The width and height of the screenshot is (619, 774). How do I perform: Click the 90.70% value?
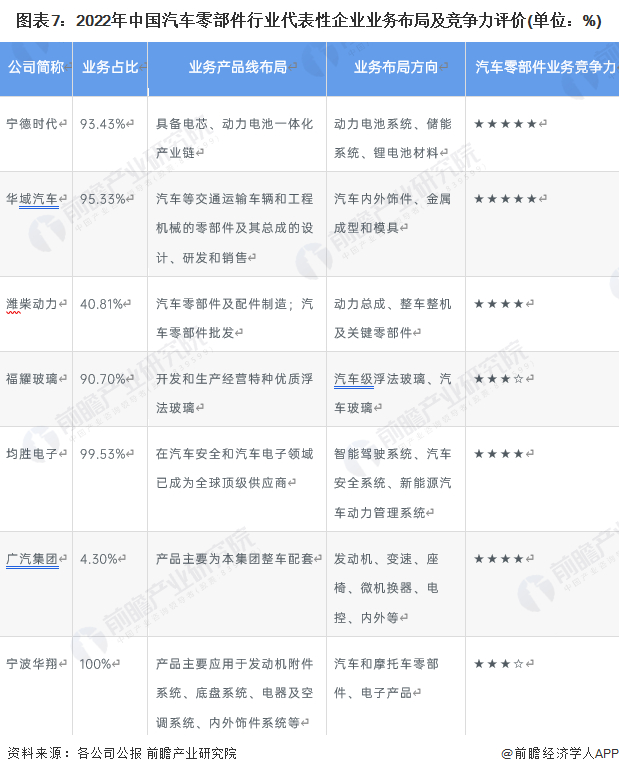pyautogui.click(x=103, y=380)
